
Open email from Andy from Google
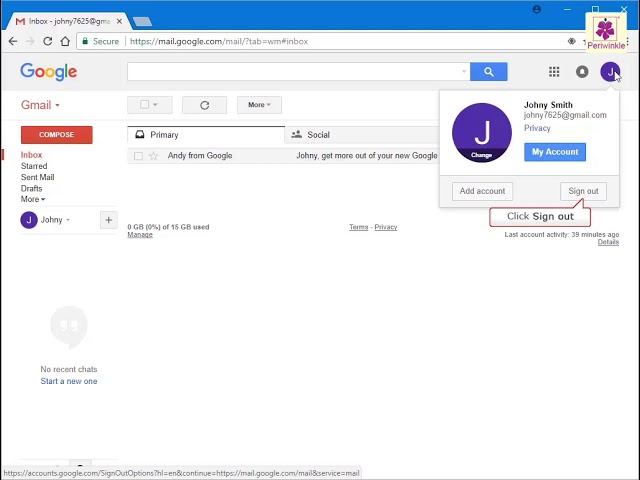pyautogui.click(x=200, y=156)
